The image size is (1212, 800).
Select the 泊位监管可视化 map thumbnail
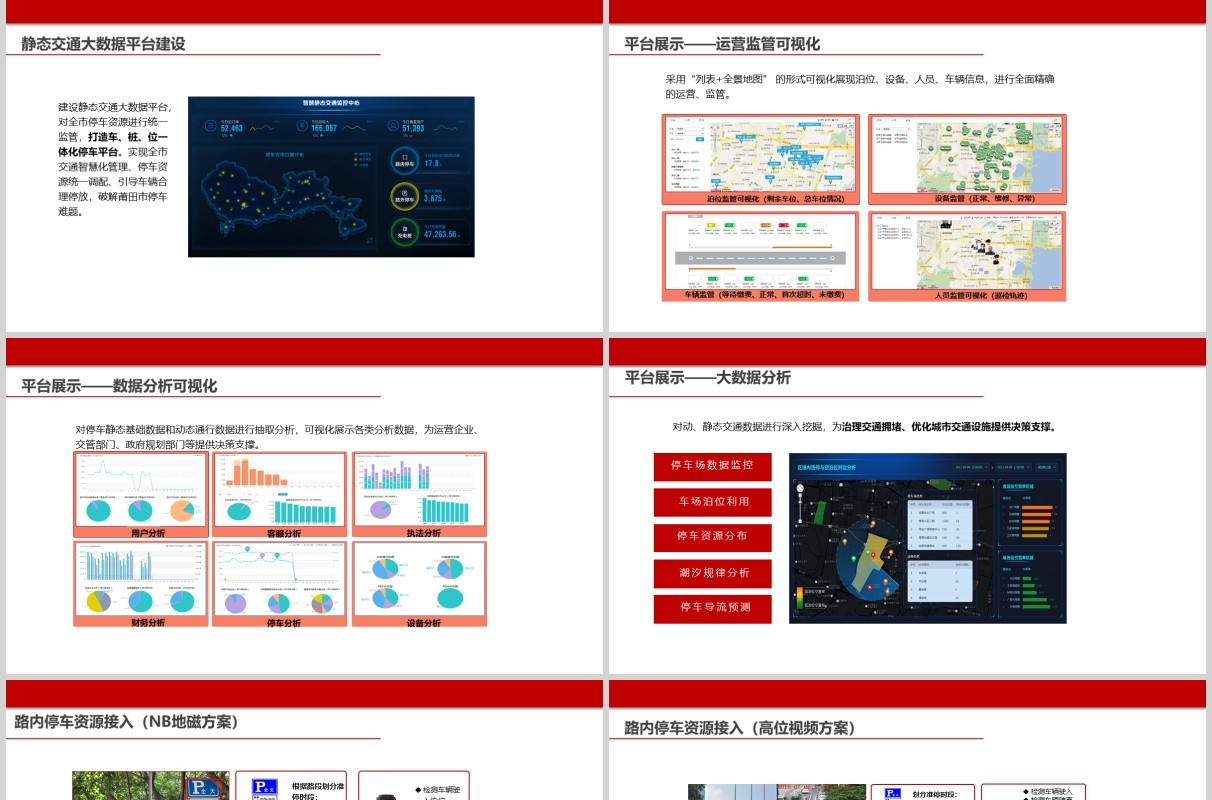pyautogui.click(x=760, y=154)
